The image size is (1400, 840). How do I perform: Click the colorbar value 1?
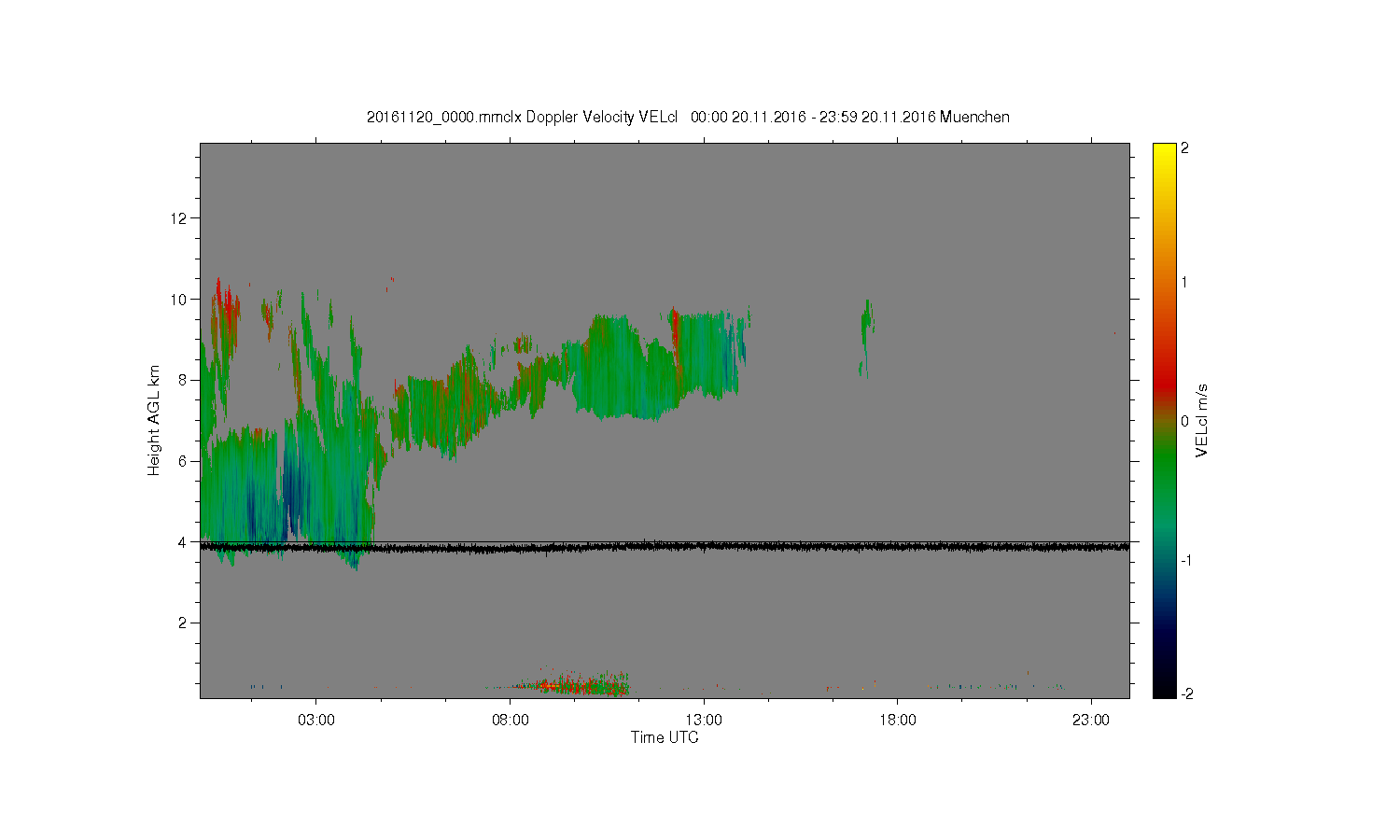pos(1185,282)
